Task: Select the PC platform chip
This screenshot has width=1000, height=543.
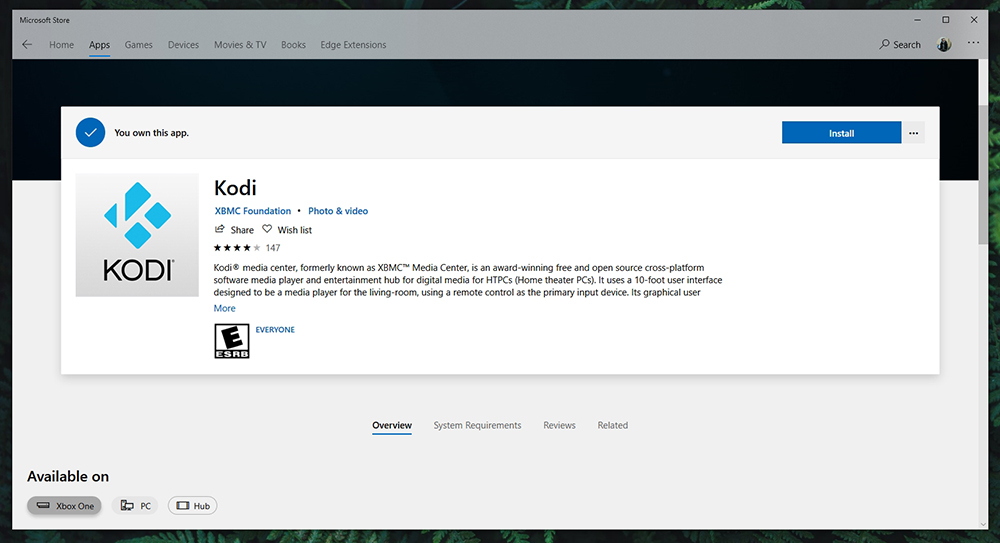Action: tap(135, 505)
